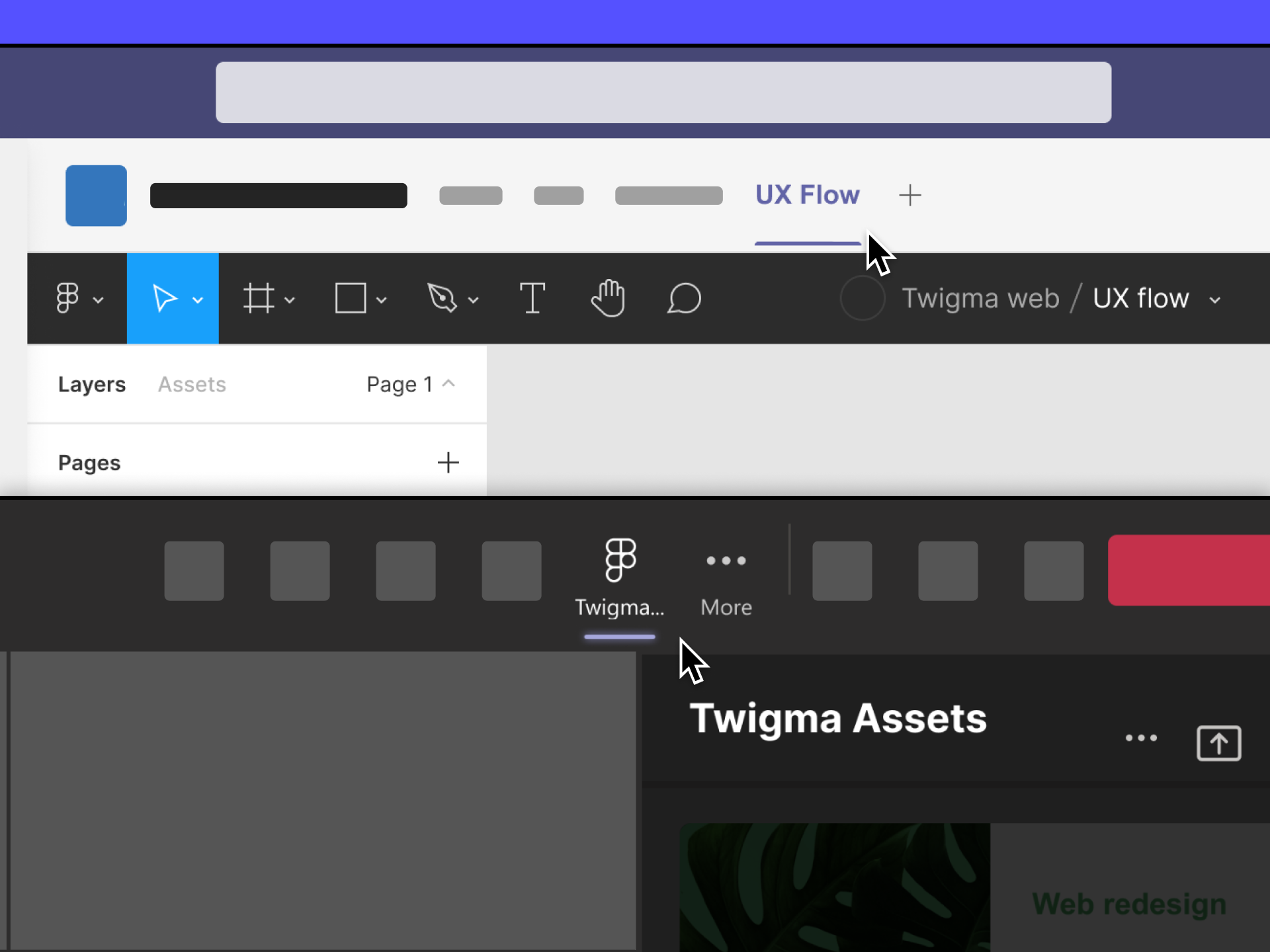The image size is (1270, 952).
Task: Switch to the UX Flow tab
Action: pos(808,195)
